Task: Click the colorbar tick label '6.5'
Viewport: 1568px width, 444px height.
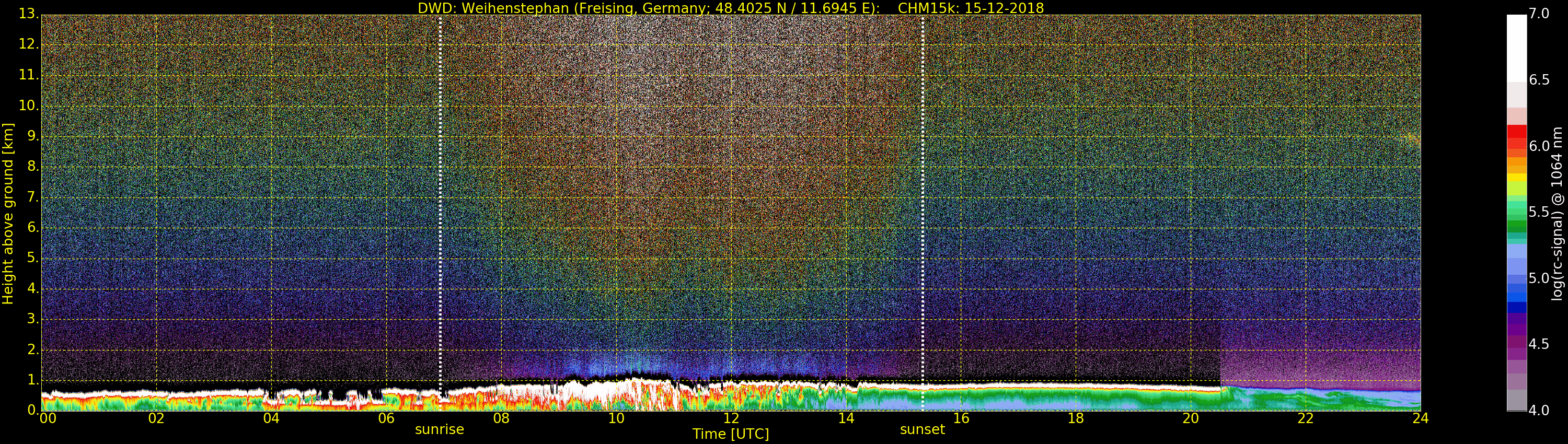Action: [1539, 80]
